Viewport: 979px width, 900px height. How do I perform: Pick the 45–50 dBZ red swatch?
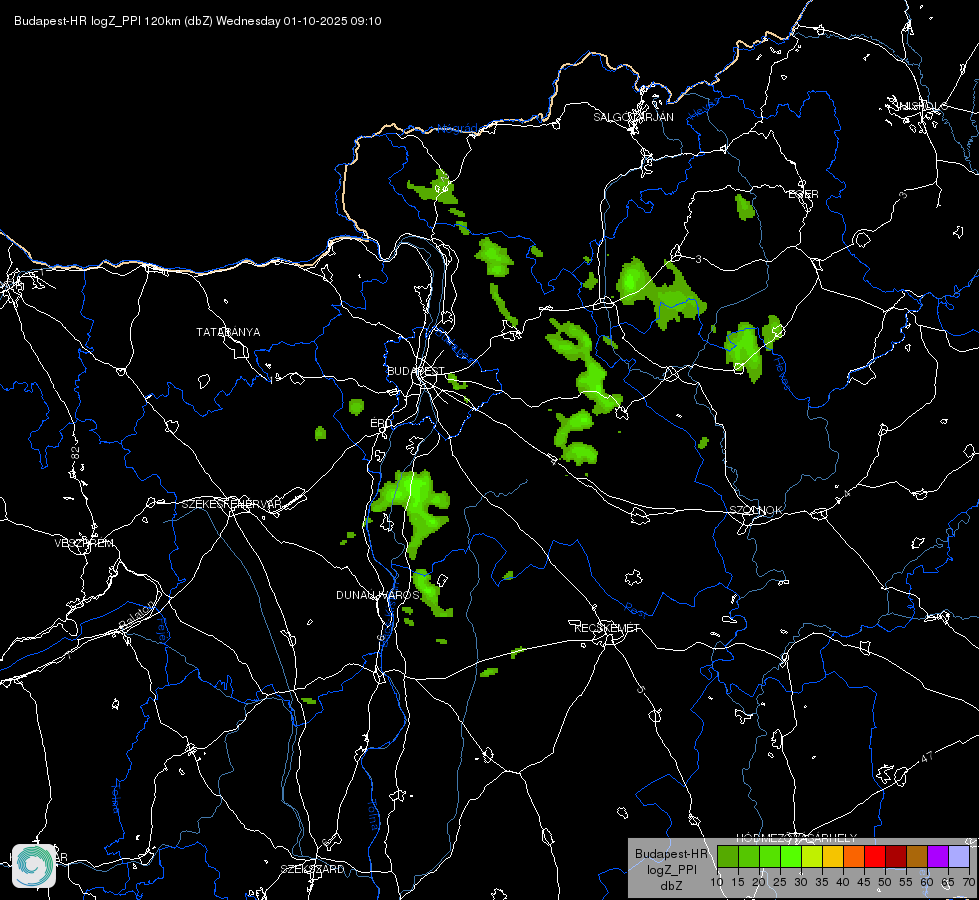tap(875, 856)
